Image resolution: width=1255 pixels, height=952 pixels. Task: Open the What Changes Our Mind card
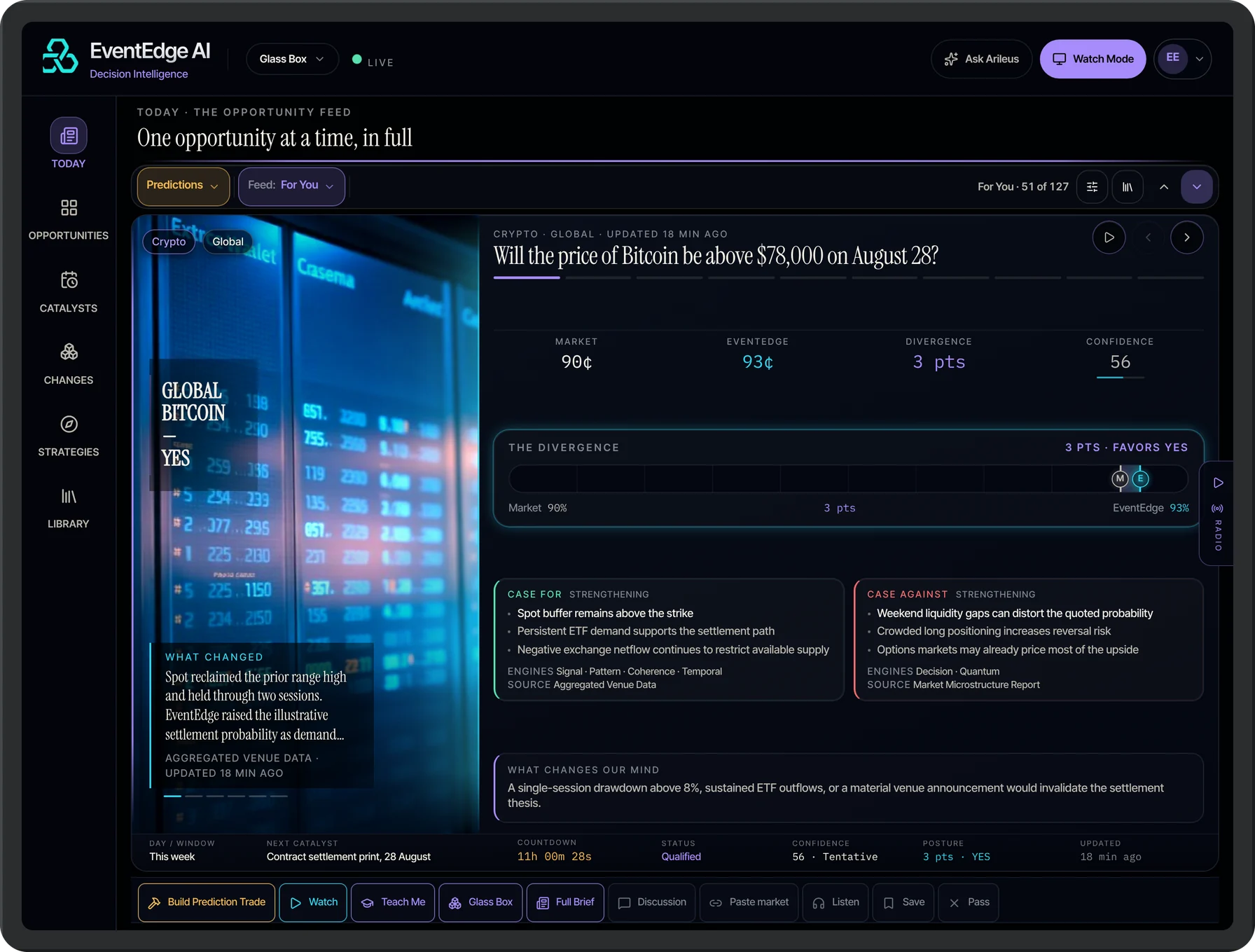click(x=849, y=787)
